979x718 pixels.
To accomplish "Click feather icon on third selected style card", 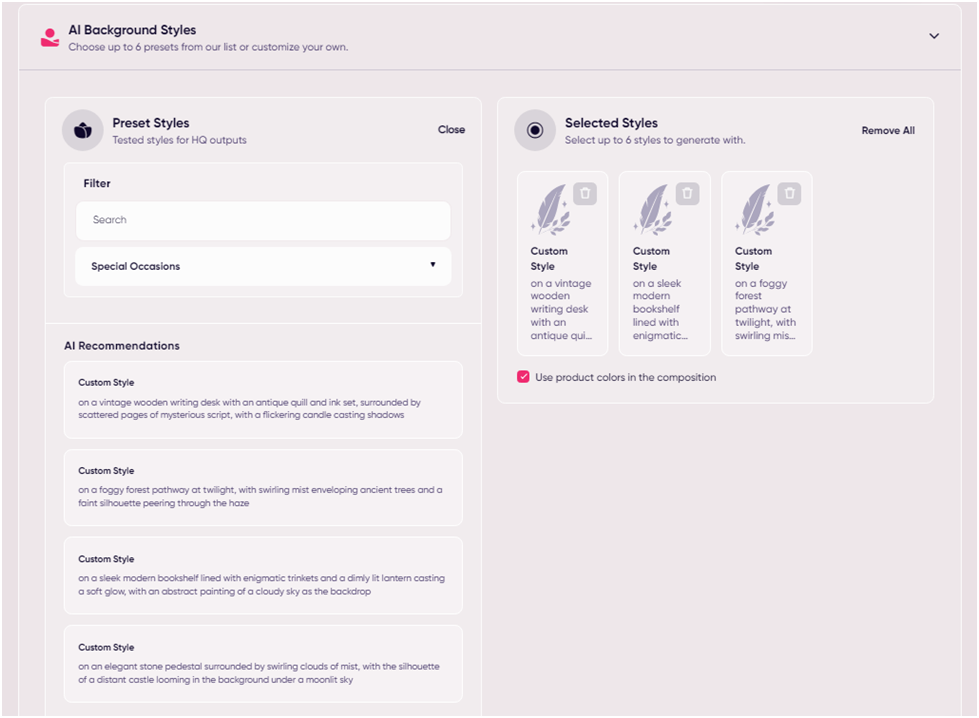I will [755, 209].
